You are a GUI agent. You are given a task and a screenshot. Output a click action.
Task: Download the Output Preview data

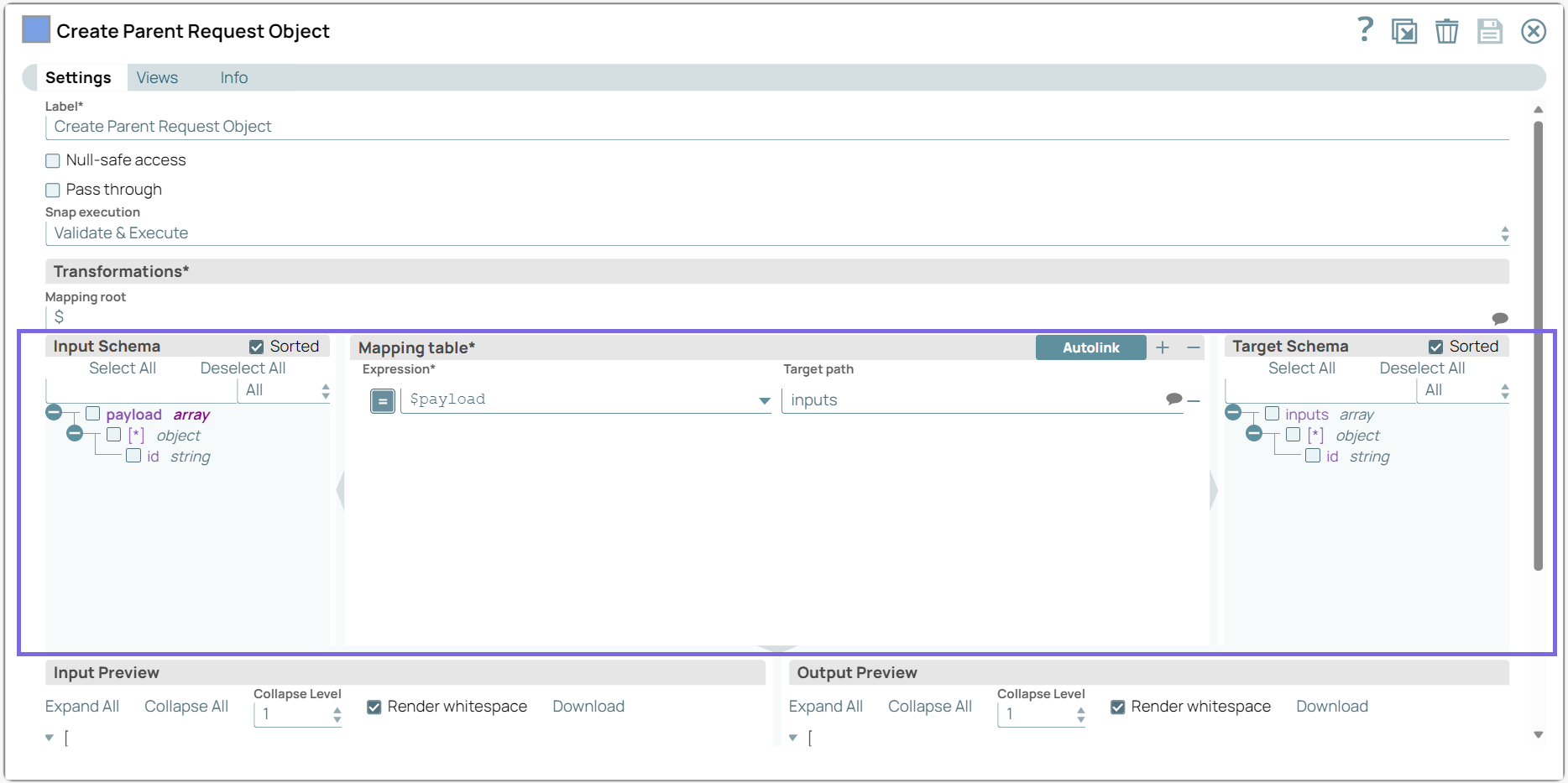coord(1332,707)
